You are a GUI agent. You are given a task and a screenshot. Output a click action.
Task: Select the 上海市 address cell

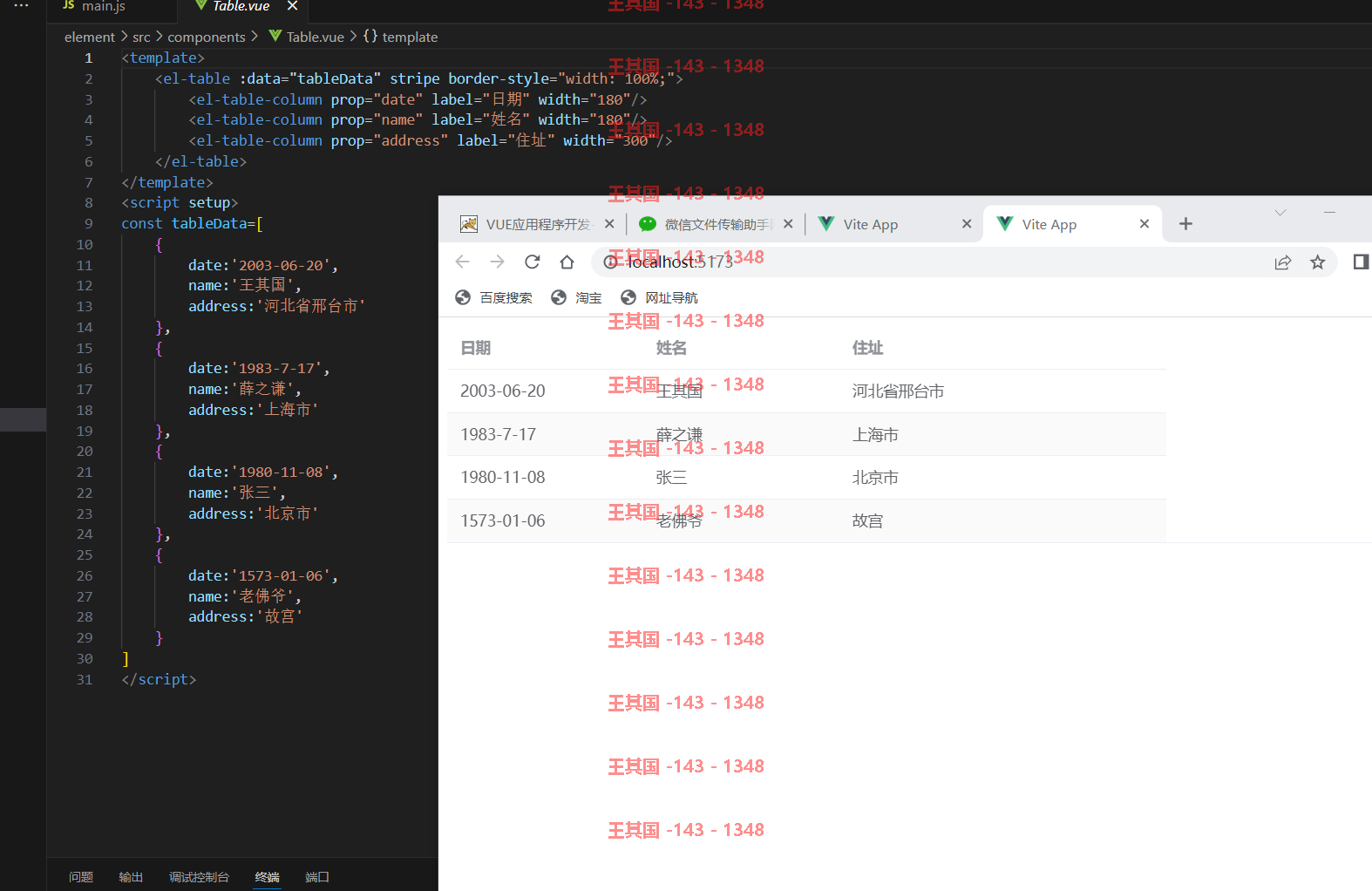876,434
